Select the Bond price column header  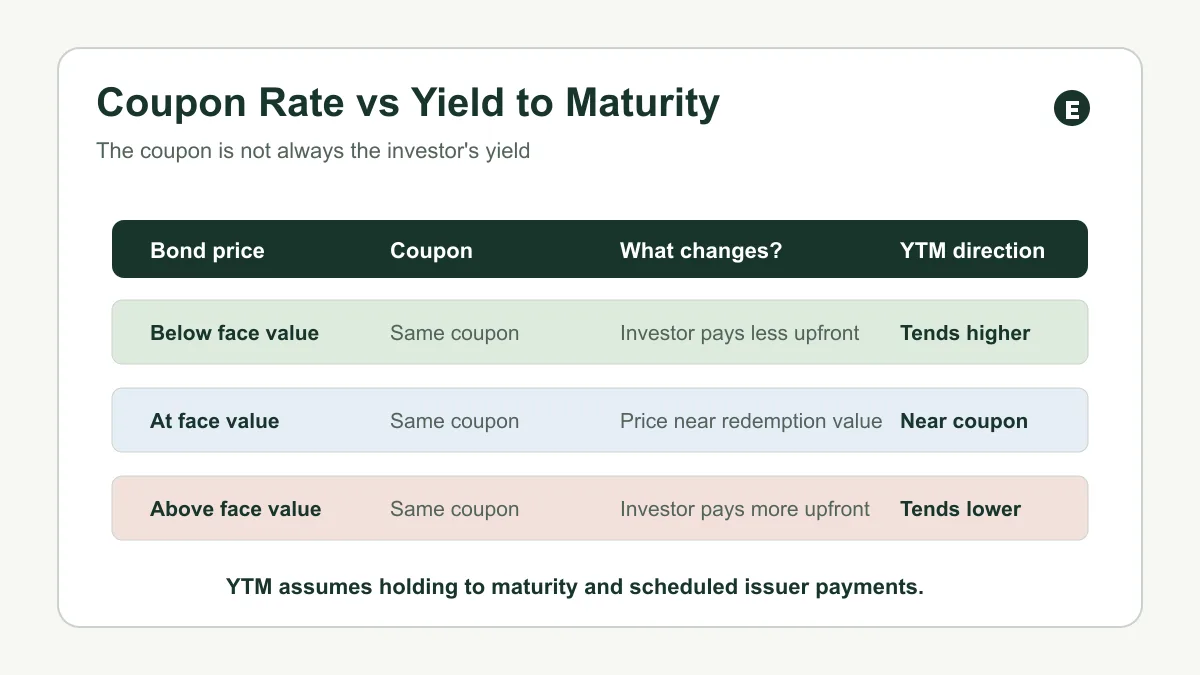(207, 251)
